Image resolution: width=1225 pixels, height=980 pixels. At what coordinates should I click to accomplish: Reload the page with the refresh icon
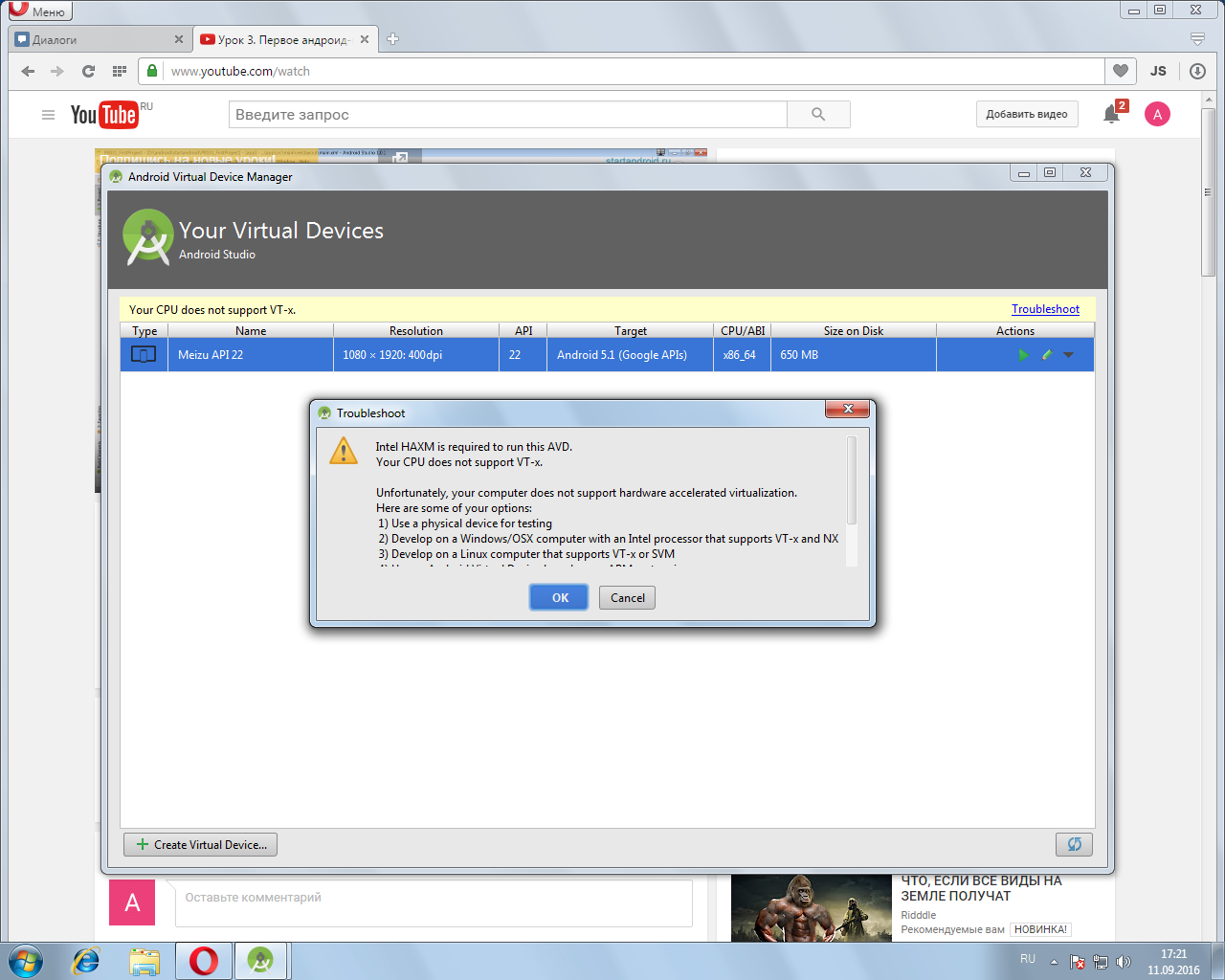pos(88,71)
